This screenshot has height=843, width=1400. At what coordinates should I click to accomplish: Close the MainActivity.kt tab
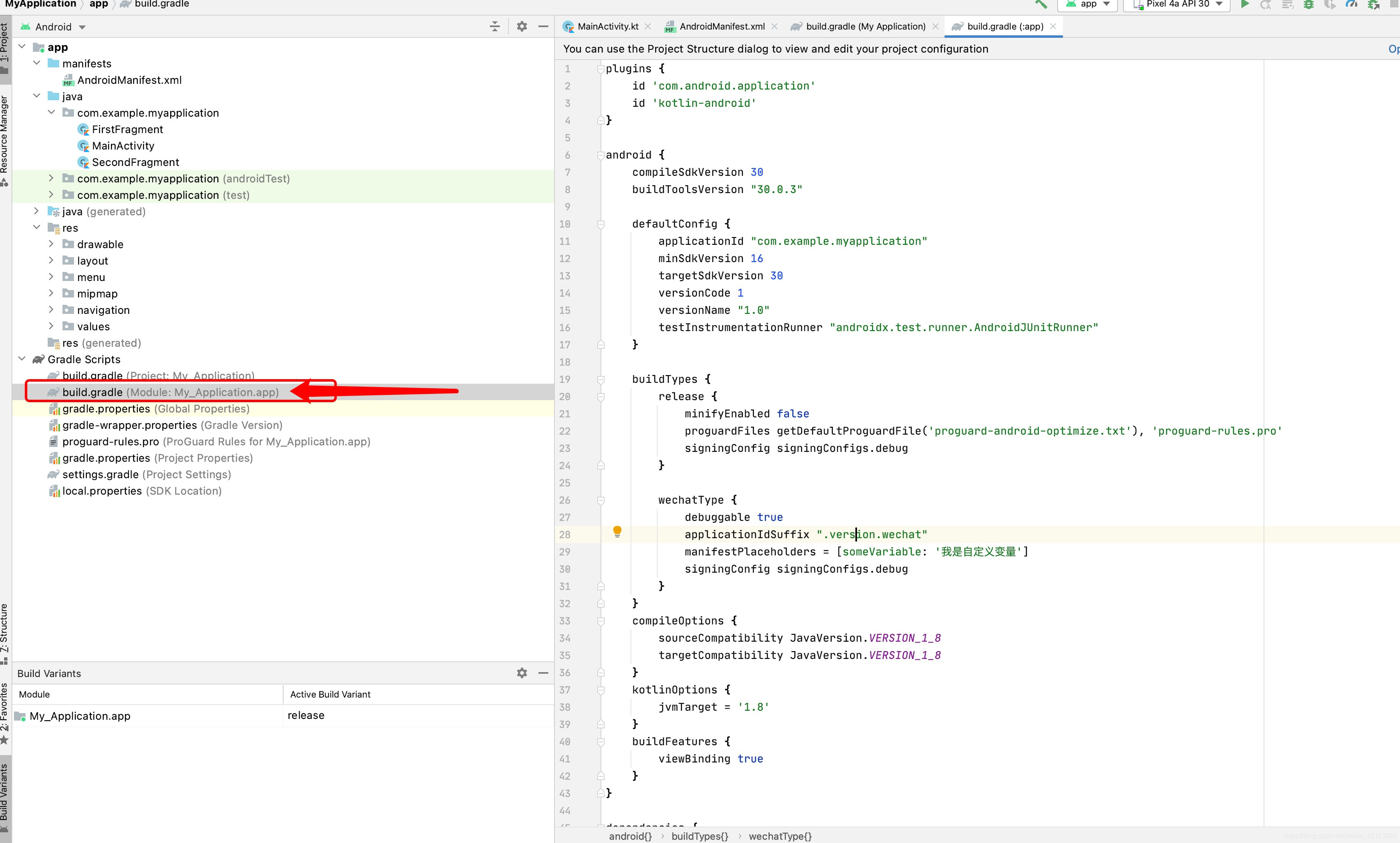[648, 26]
